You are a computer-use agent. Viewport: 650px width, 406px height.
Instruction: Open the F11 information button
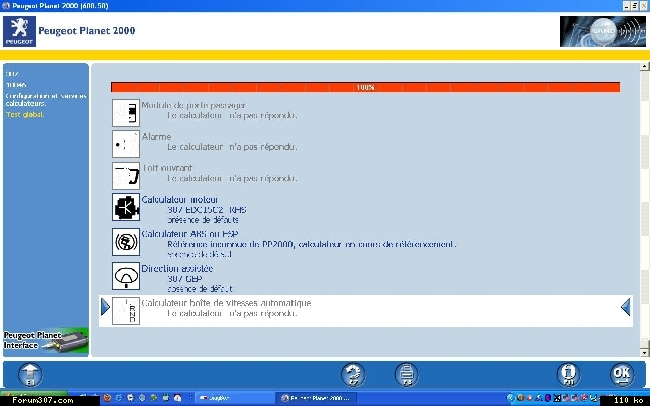pos(568,375)
